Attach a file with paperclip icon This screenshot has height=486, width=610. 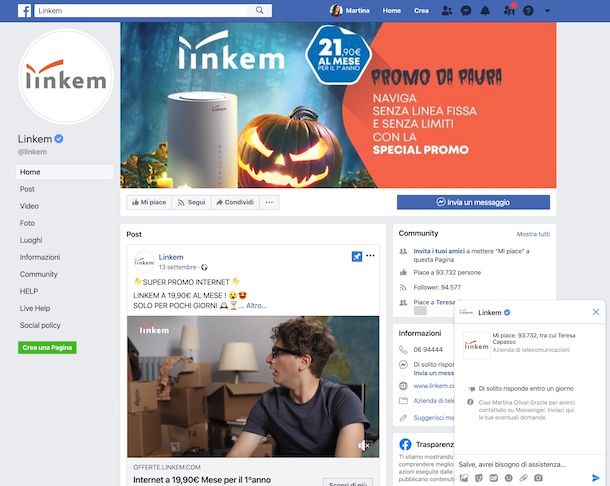click(x=523, y=478)
